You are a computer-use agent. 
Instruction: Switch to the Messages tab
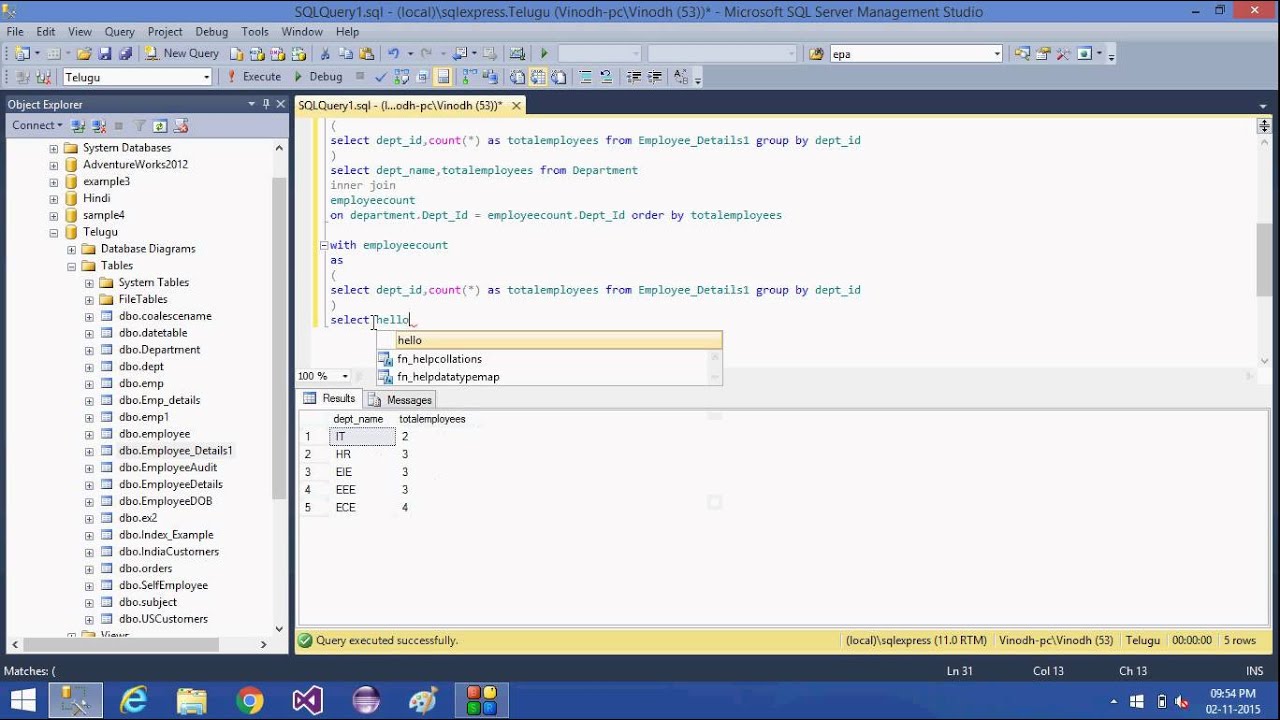pos(400,400)
